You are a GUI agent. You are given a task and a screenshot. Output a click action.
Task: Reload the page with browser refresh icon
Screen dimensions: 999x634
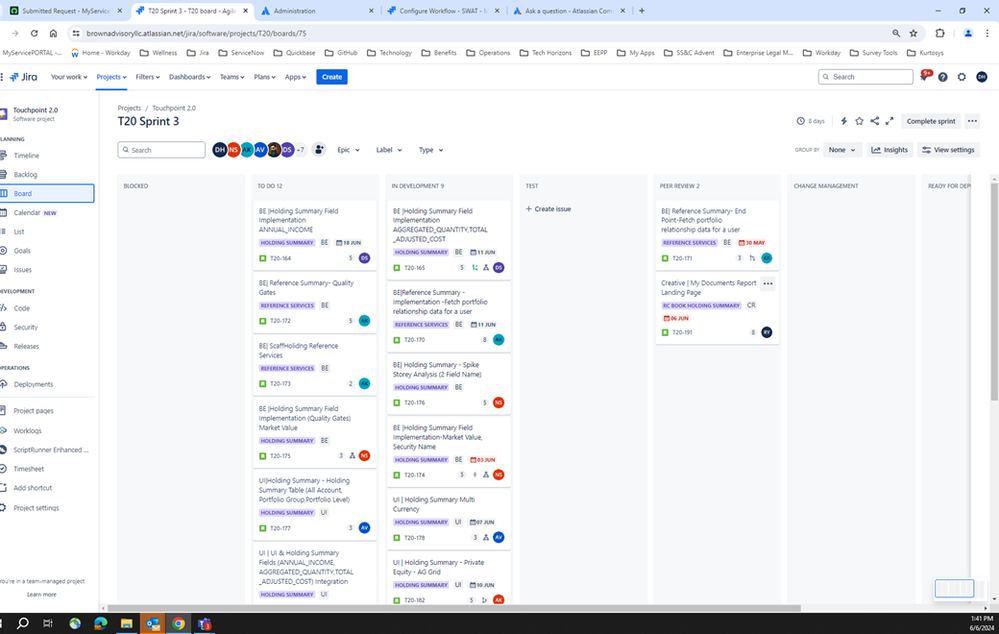34,33
